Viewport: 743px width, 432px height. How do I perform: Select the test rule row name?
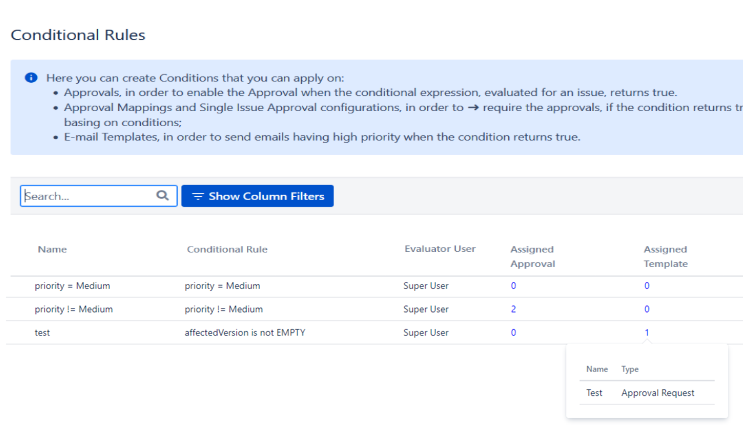(42, 333)
